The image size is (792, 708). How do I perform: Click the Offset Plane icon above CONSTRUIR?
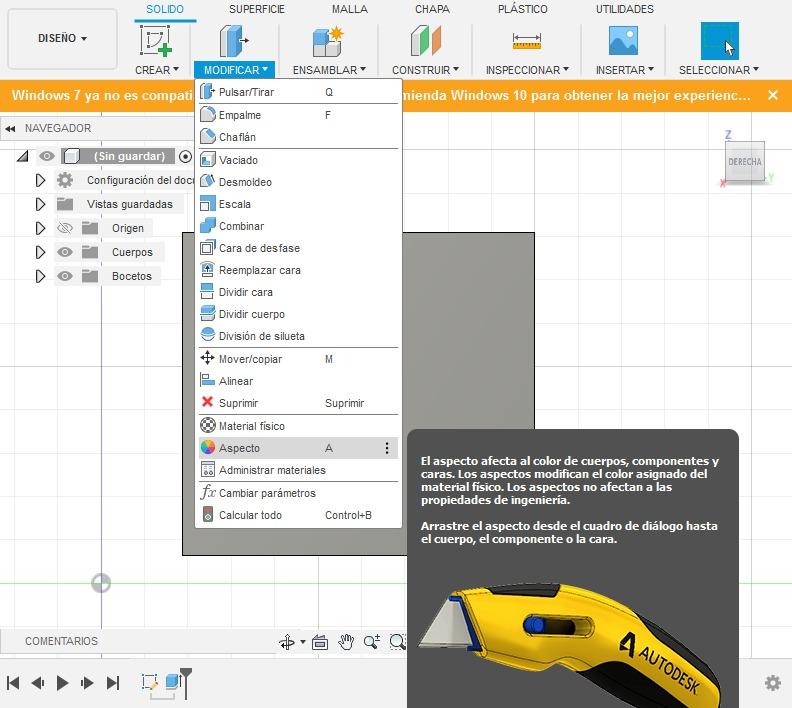426,40
